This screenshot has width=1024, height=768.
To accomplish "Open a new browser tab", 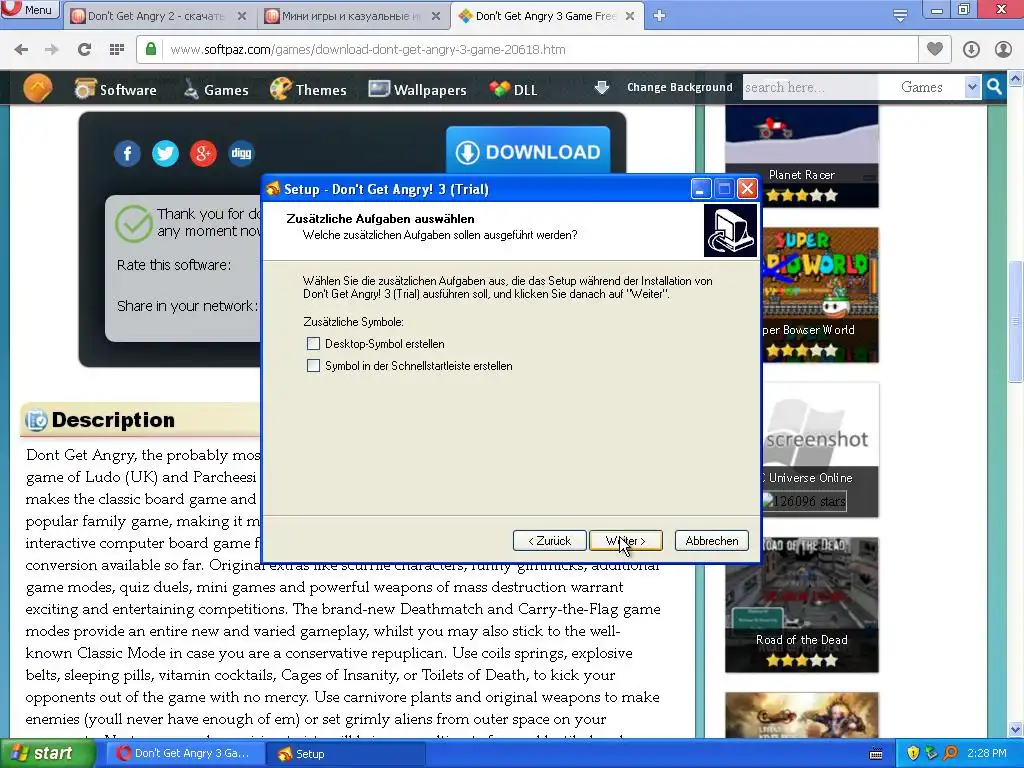I will click(x=660, y=16).
